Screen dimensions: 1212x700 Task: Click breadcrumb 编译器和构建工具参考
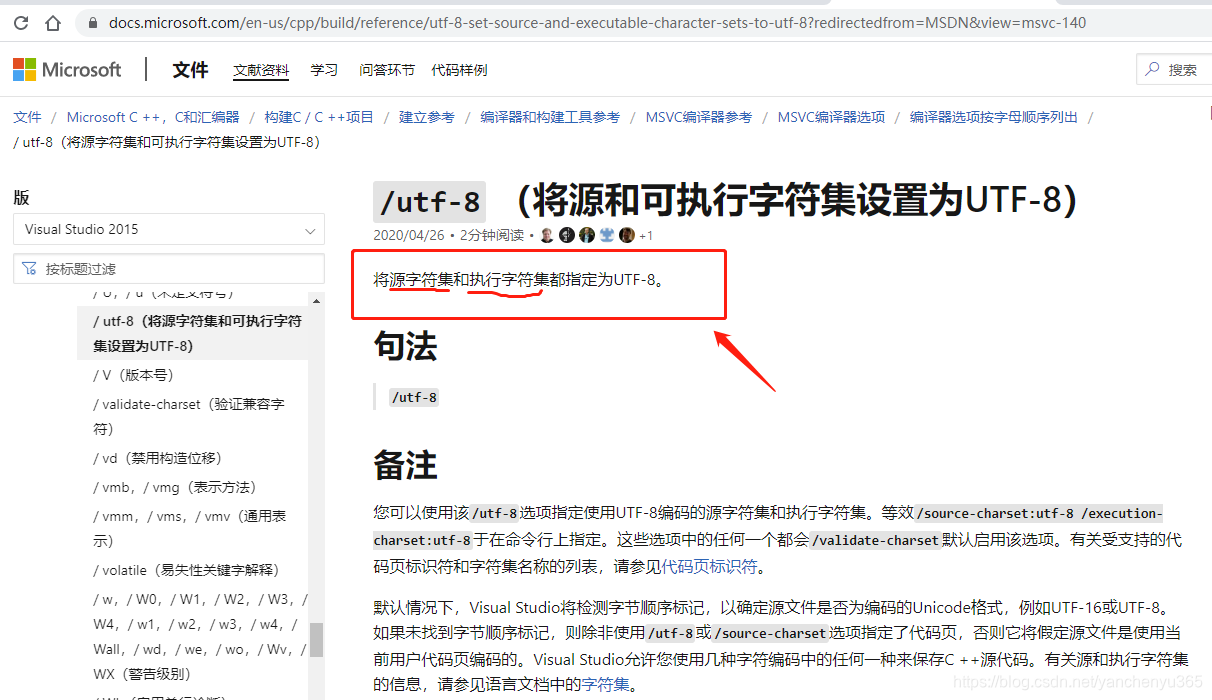click(x=550, y=117)
